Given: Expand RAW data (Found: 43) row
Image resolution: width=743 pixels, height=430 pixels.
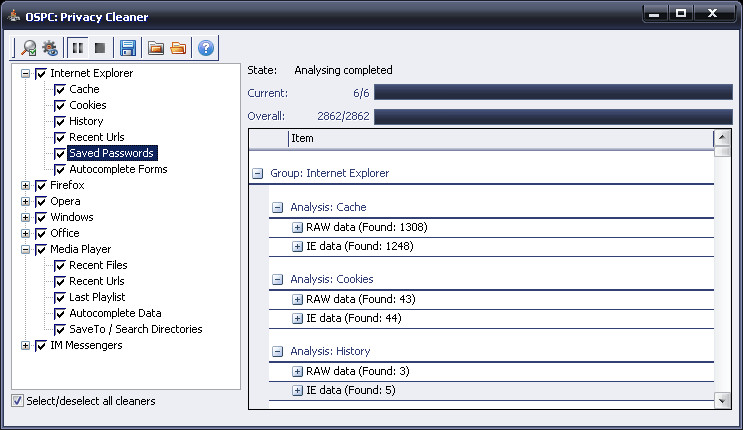Looking at the screenshot, I should 297,300.
